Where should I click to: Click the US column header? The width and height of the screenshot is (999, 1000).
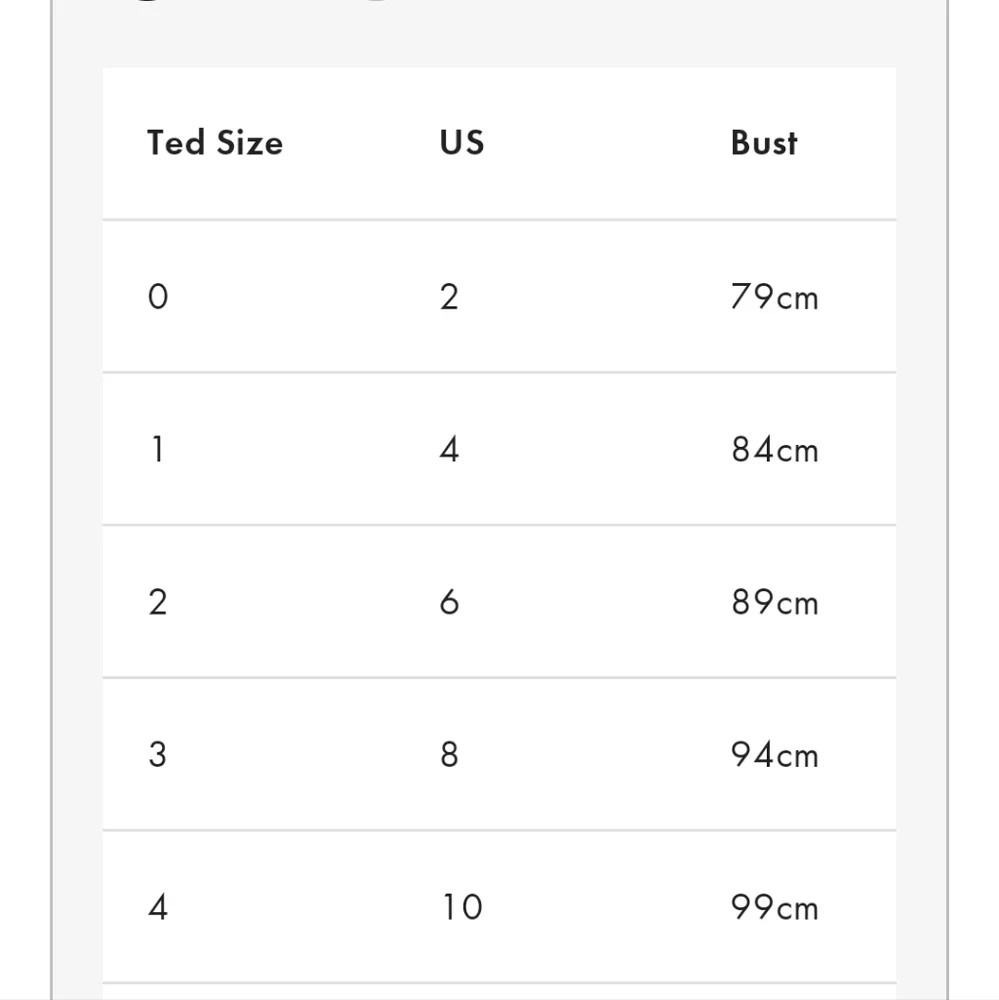462,143
